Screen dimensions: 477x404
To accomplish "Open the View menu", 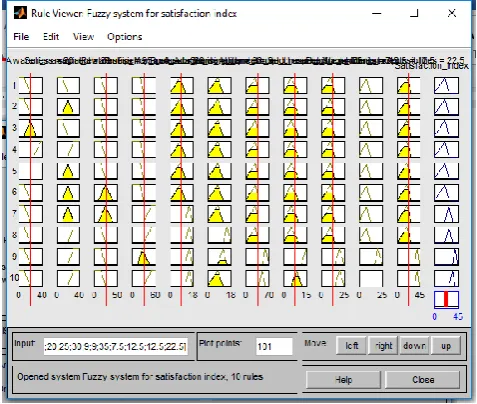I will [83, 36].
